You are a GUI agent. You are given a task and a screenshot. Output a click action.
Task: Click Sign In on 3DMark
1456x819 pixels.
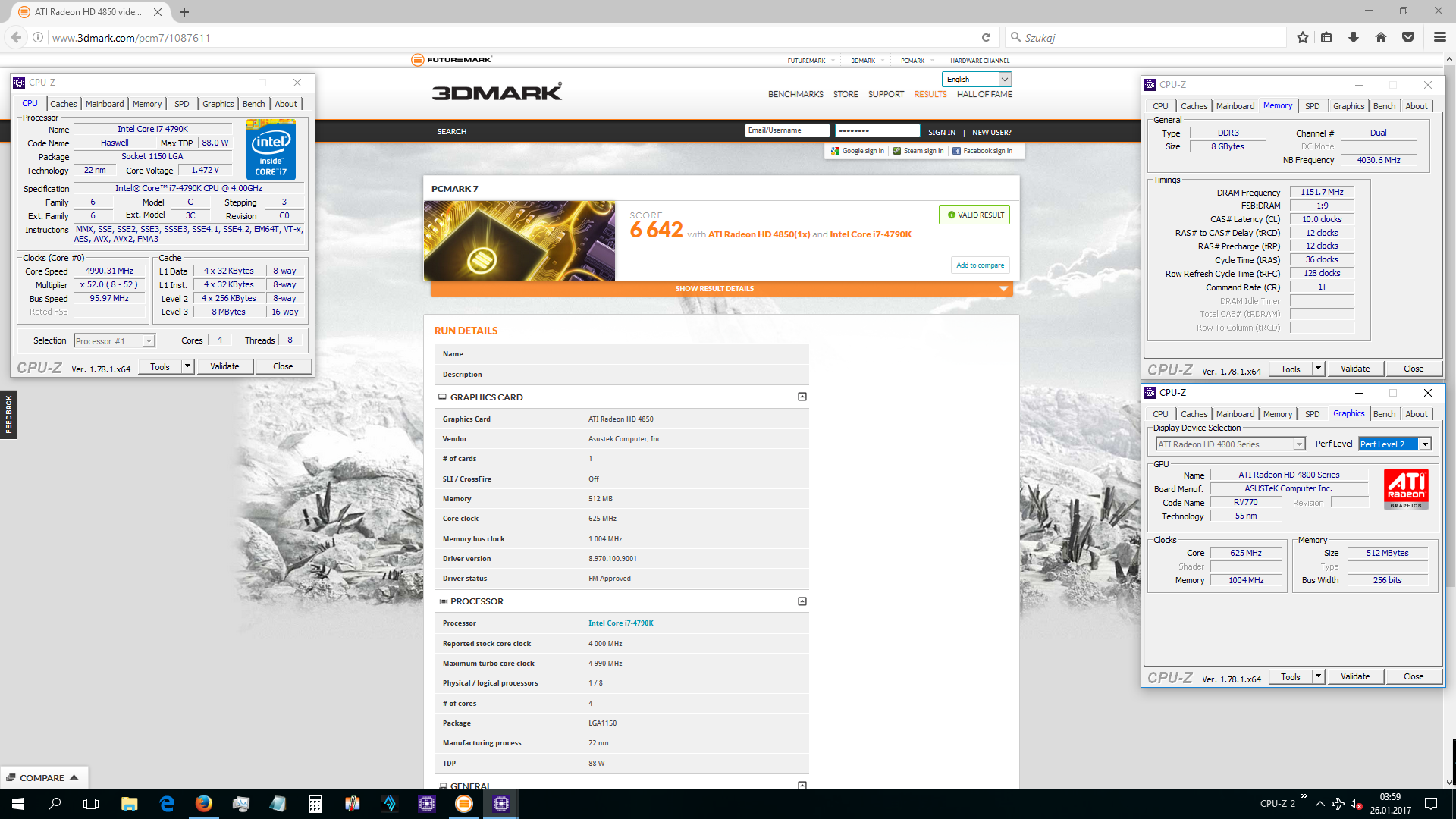[942, 132]
